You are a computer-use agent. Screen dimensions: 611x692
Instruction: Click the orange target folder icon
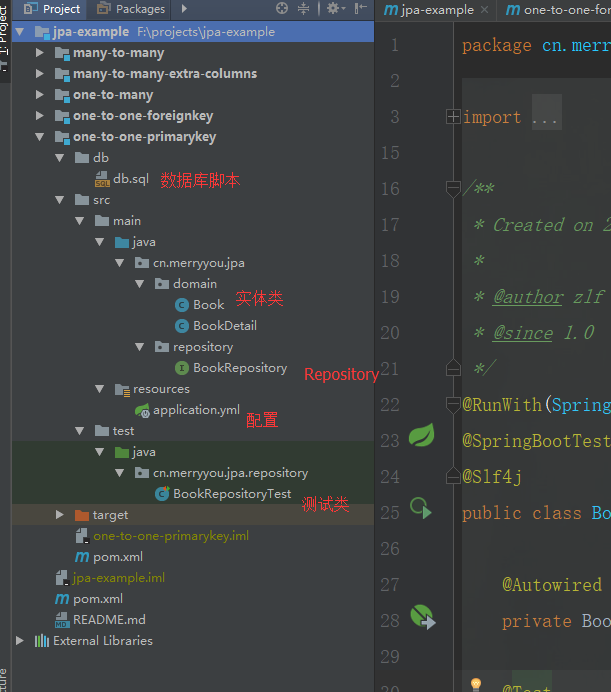coord(82,515)
